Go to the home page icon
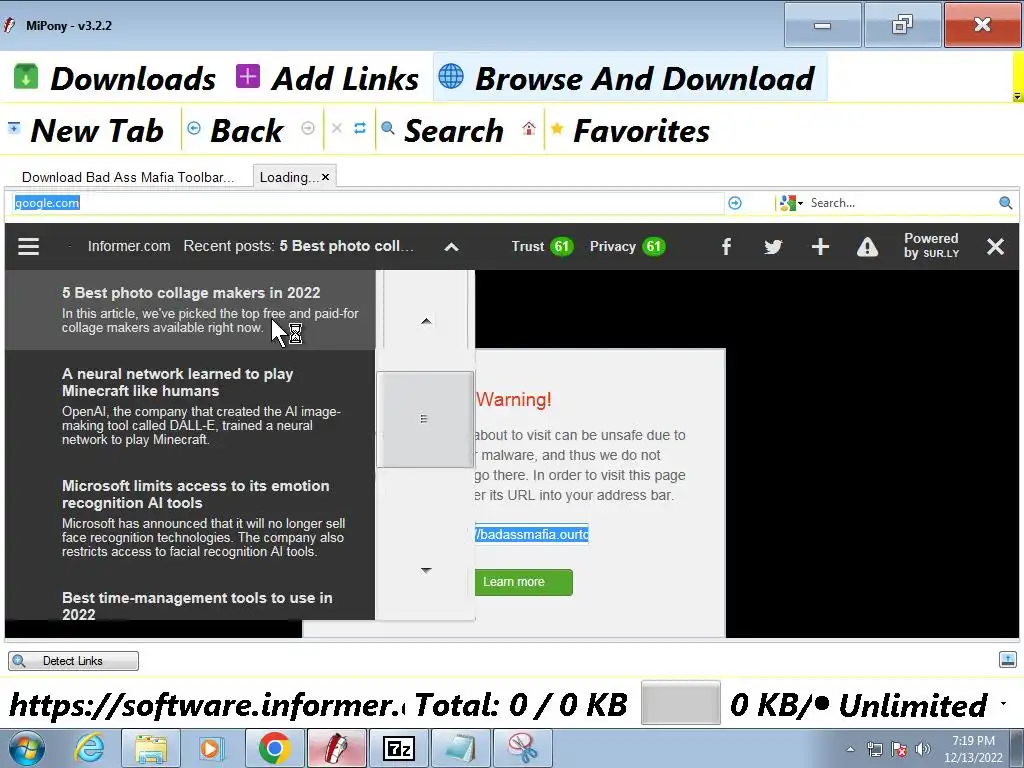Image resolution: width=1024 pixels, height=768 pixels. [529, 128]
